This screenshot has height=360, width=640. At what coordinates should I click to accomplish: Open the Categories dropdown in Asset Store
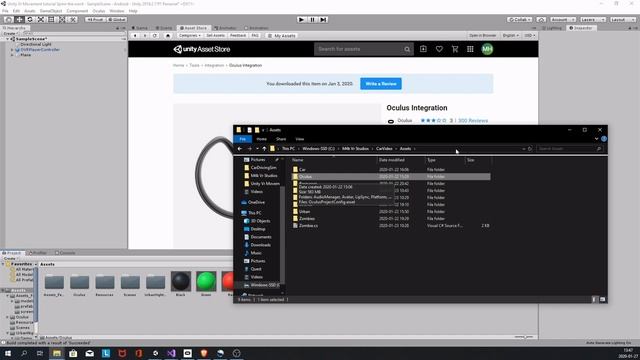coord(190,36)
